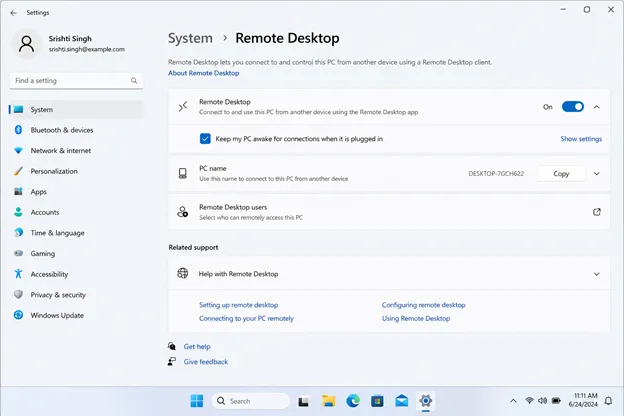Launch File Explorer from taskbar
624x416 pixels.
coord(328,401)
